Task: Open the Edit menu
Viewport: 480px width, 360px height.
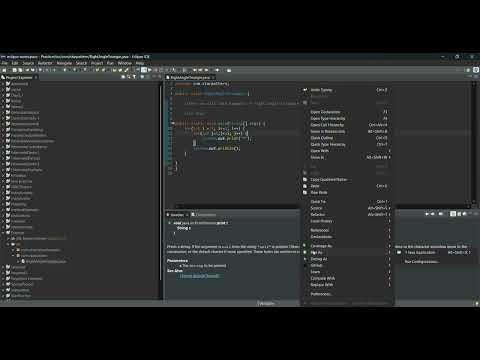Action: pos(15,63)
